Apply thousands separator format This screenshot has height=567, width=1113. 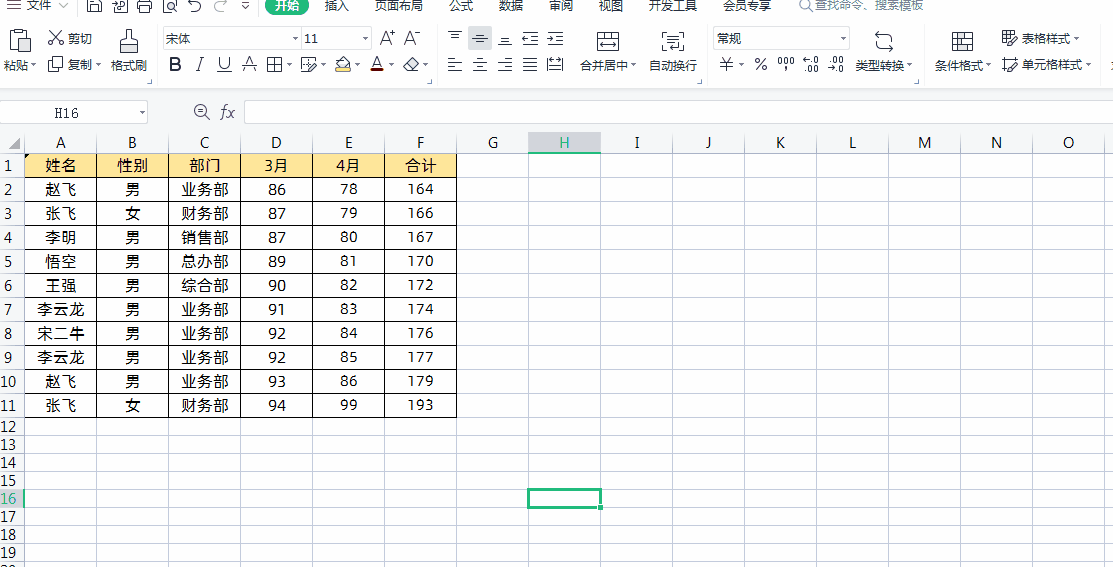pos(786,65)
